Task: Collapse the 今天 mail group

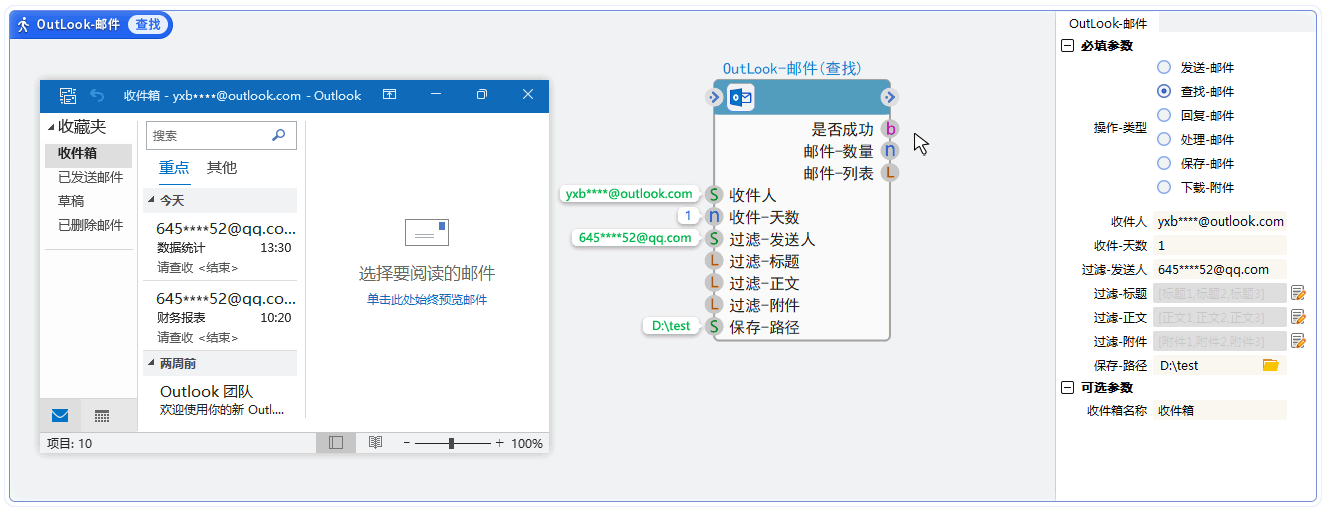Action: point(151,201)
